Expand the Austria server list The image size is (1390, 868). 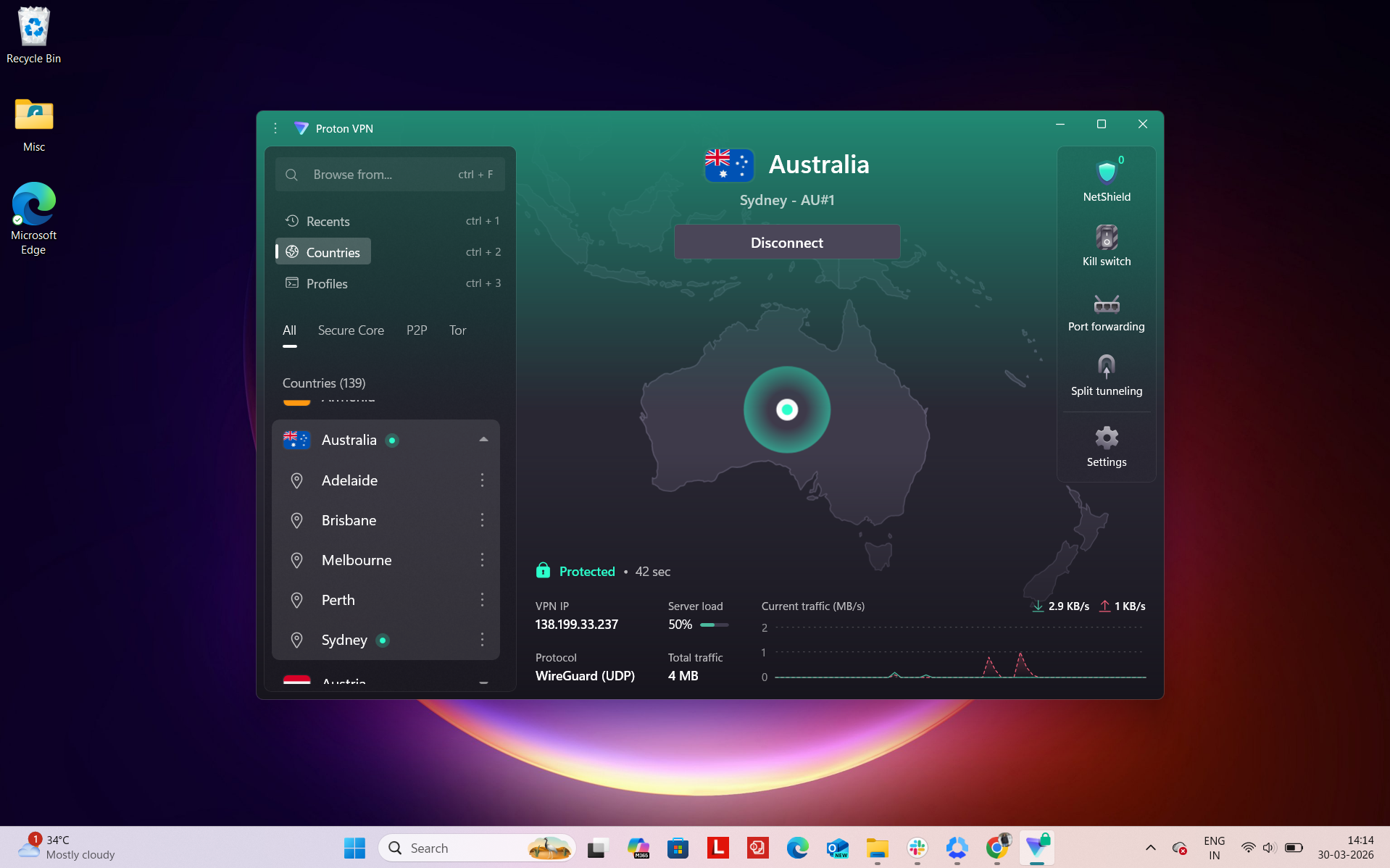(483, 681)
